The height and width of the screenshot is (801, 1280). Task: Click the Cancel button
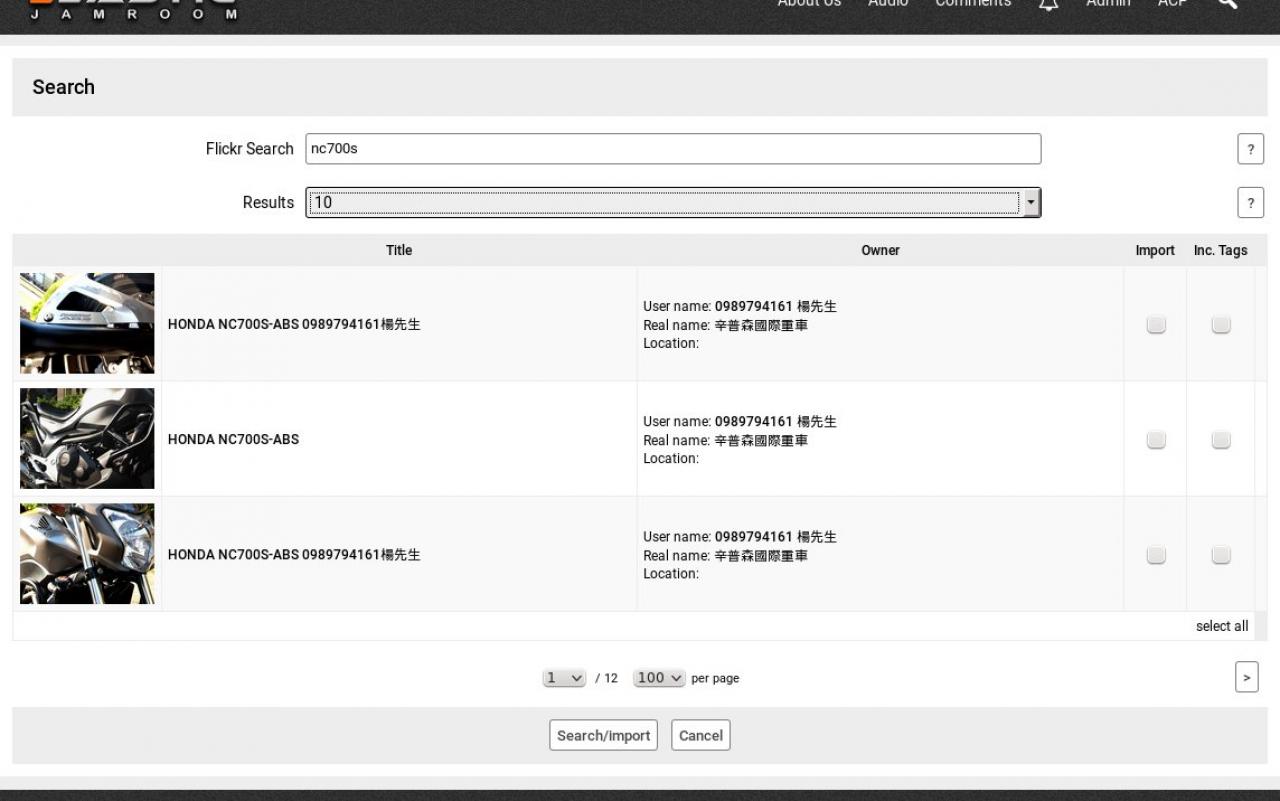point(700,735)
